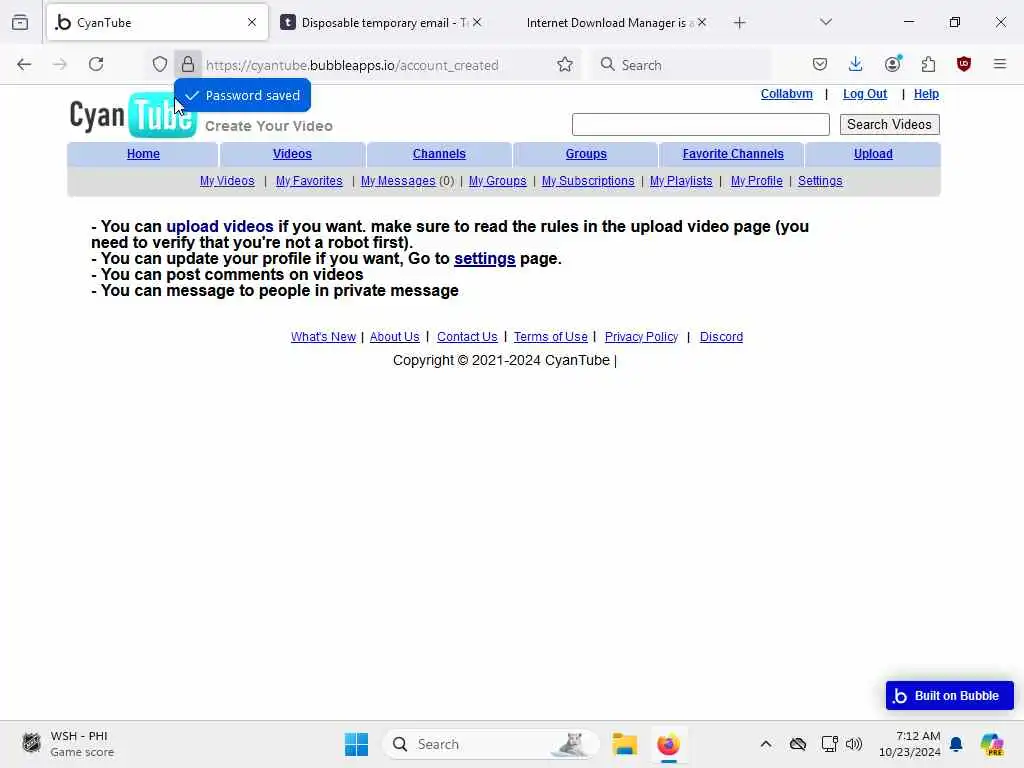Viewport: 1024px width, 768px height.
Task: Select the CyanTube browser tab
Action: (157, 23)
